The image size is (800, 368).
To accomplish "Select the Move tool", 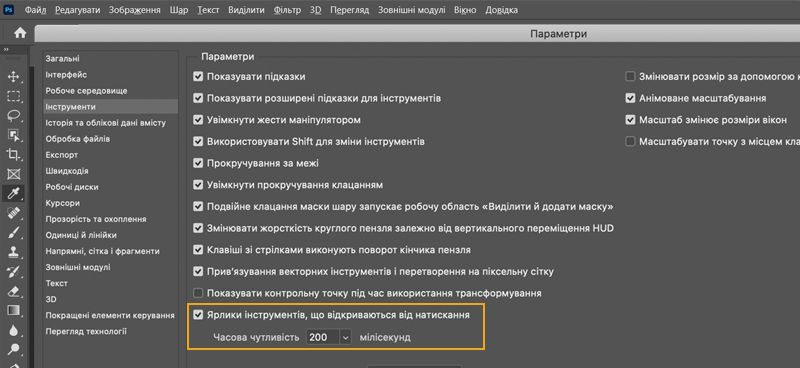I will (x=13, y=77).
